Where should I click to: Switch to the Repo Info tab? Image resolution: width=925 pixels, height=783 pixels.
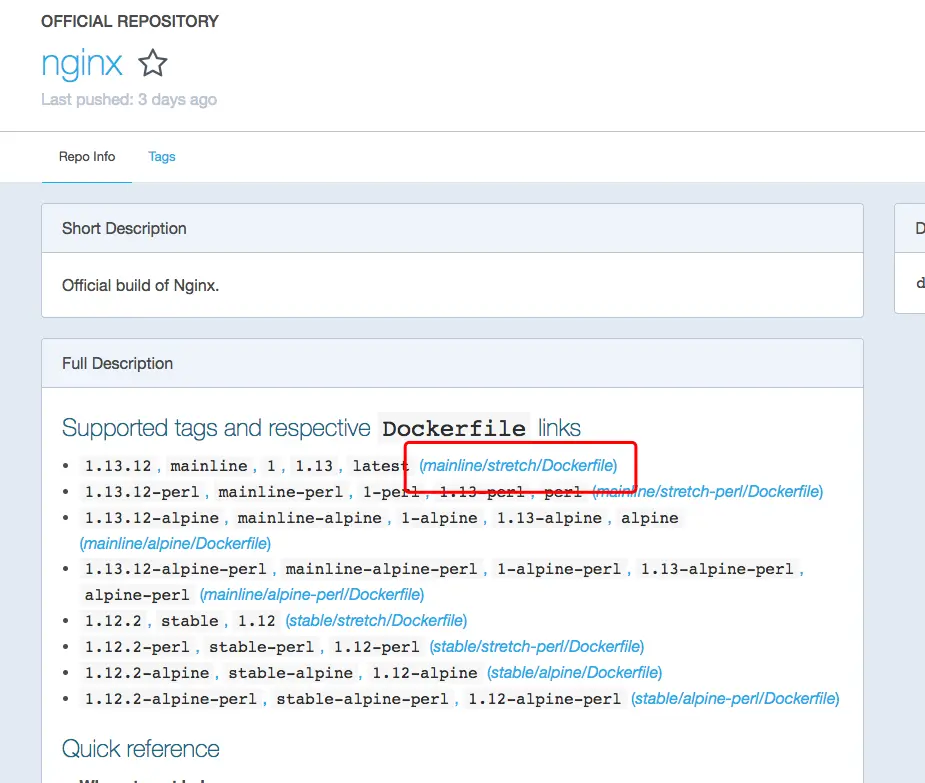click(87, 156)
